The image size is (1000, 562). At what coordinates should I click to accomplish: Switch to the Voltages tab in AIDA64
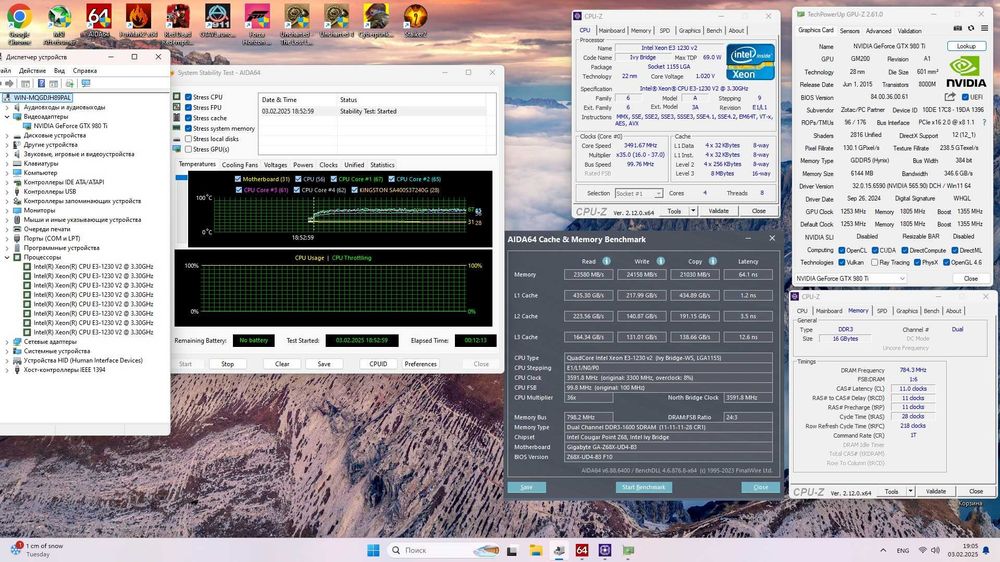click(275, 164)
